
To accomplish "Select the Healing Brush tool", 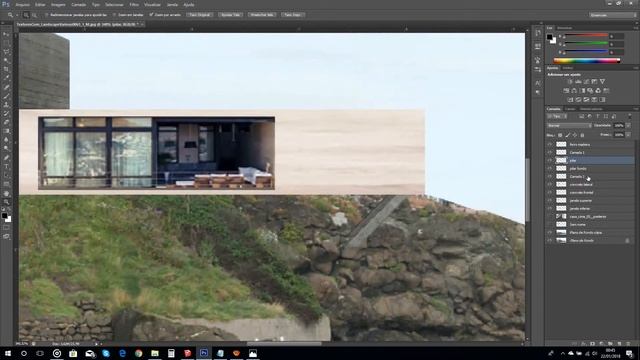I will [6, 87].
